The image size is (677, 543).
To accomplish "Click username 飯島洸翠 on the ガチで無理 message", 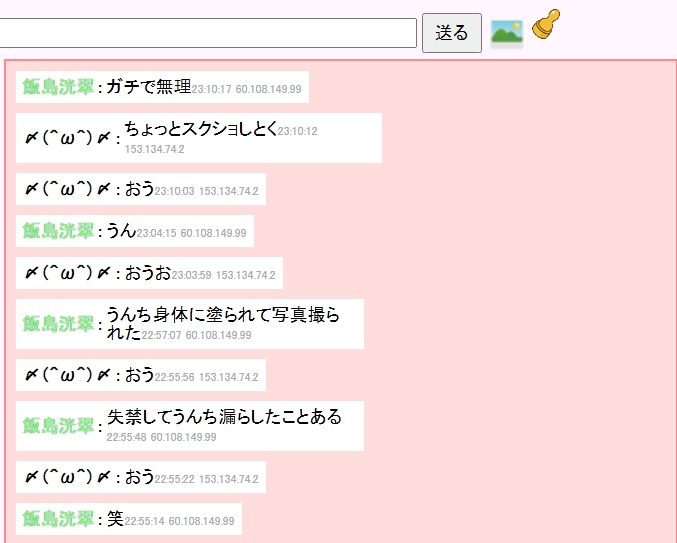I will pos(59,87).
